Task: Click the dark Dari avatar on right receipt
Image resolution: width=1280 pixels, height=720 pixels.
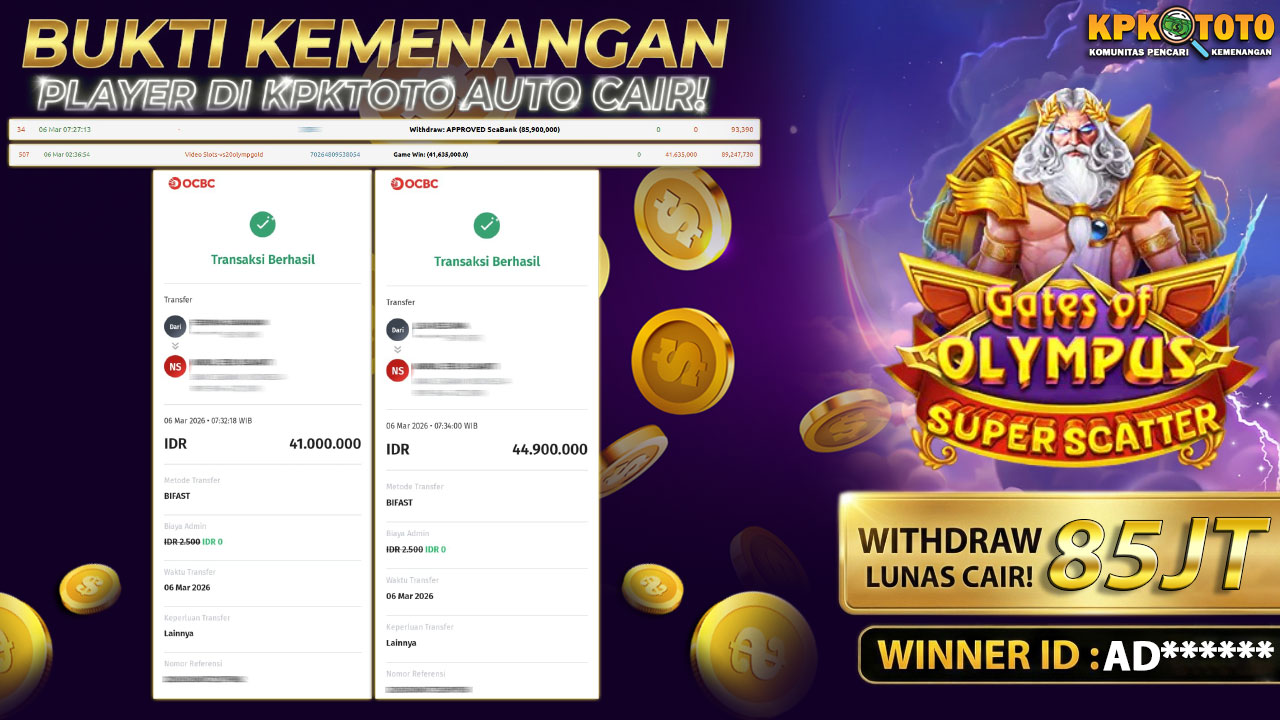Action: tap(398, 329)
